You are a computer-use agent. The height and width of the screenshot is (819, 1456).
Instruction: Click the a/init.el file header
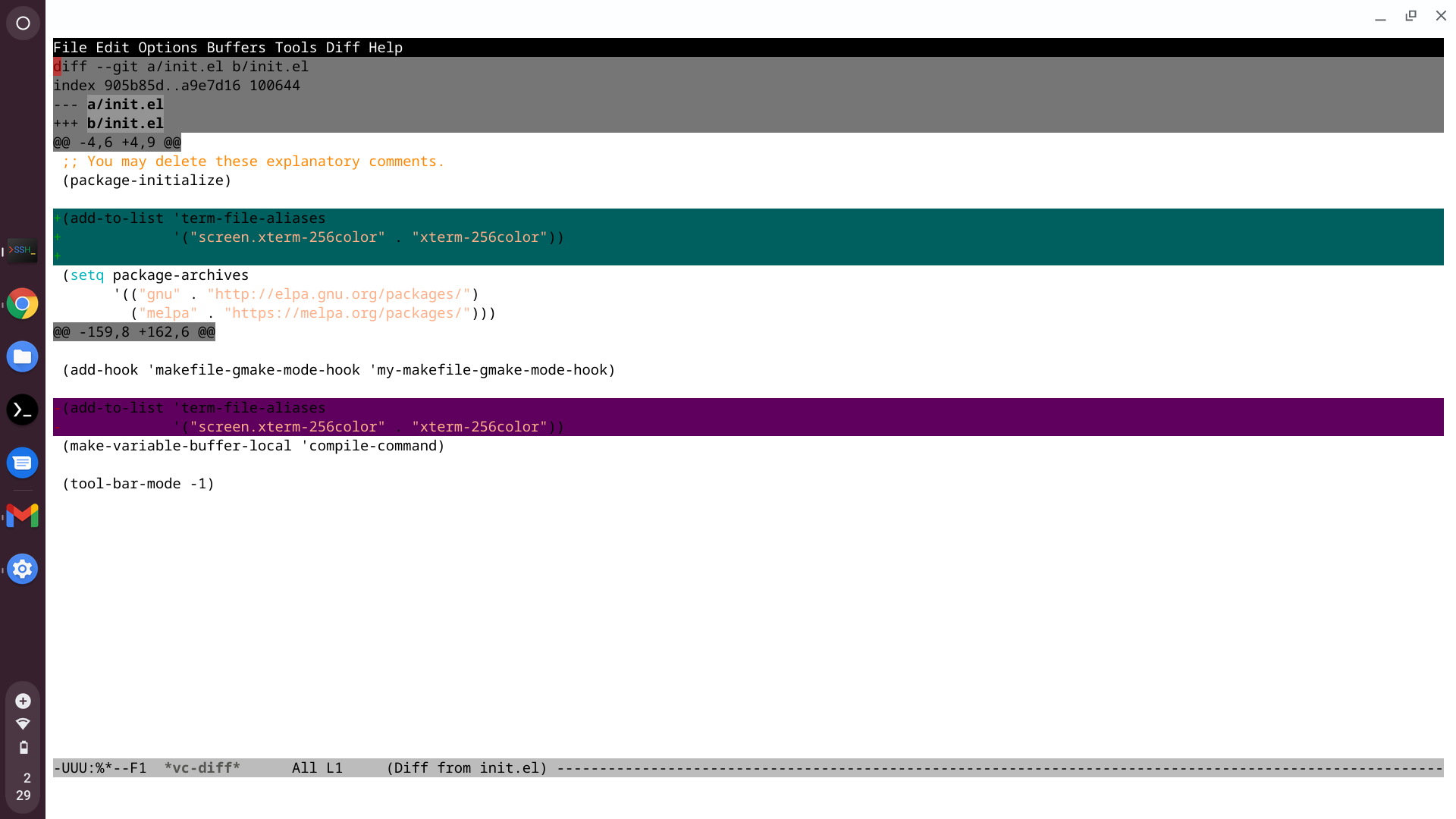coord(125,105)
